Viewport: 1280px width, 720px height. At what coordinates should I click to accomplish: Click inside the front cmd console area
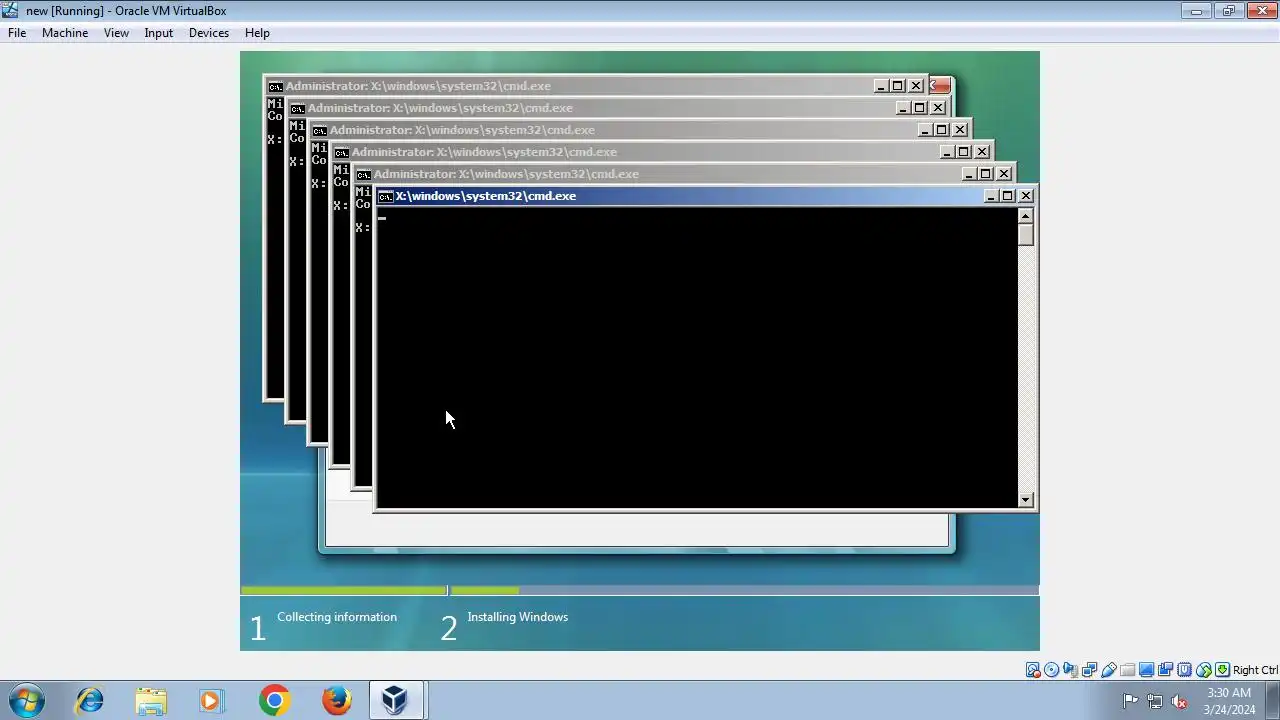click(697, 358)
